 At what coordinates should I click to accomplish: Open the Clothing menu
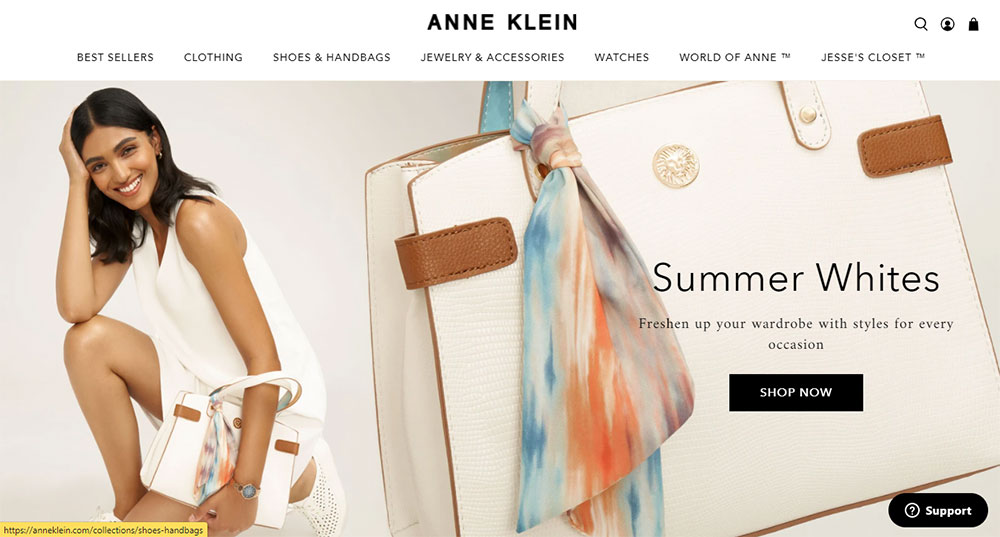(213, 57)
